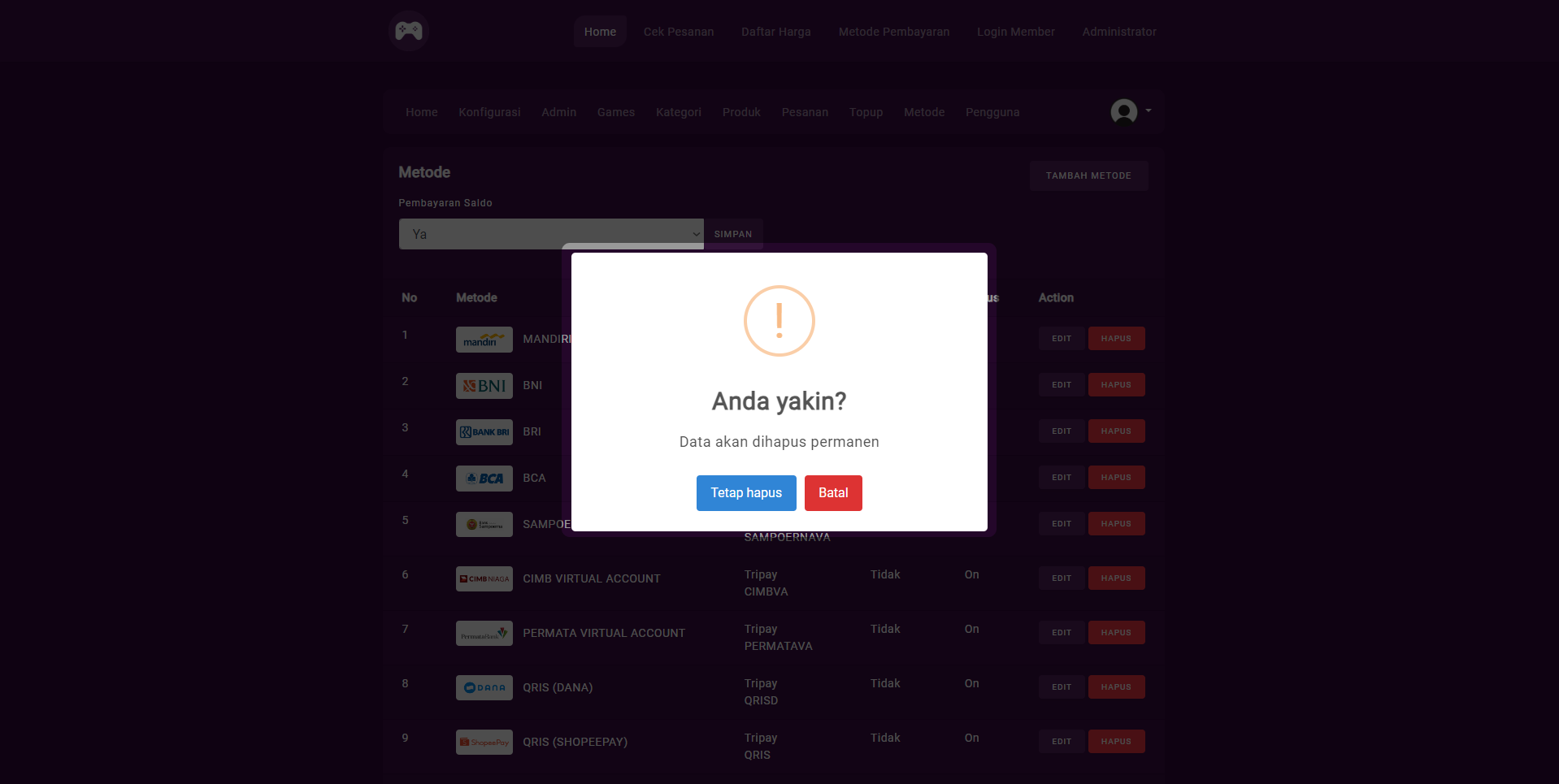Screen dimensions: 1559x784
Task: Expand the profile caret next to avatar
Action: click(1149, 110)
